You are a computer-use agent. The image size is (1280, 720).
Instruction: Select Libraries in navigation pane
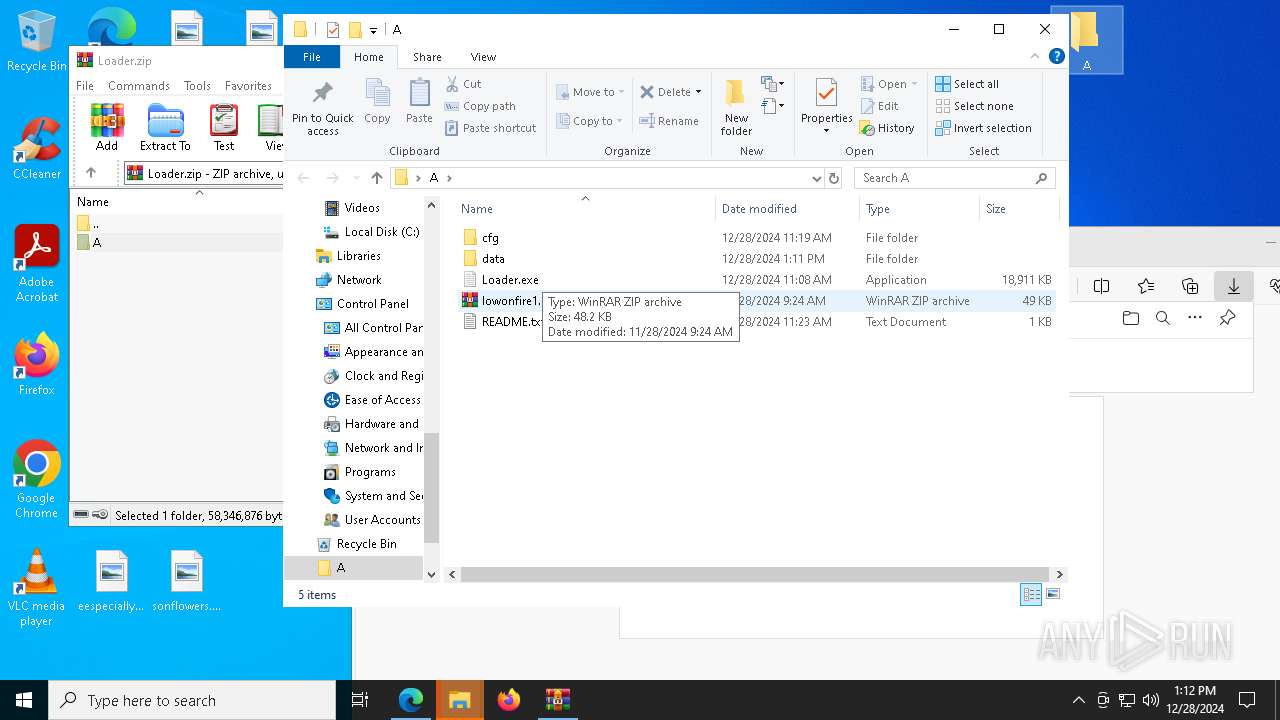[348, 256]
